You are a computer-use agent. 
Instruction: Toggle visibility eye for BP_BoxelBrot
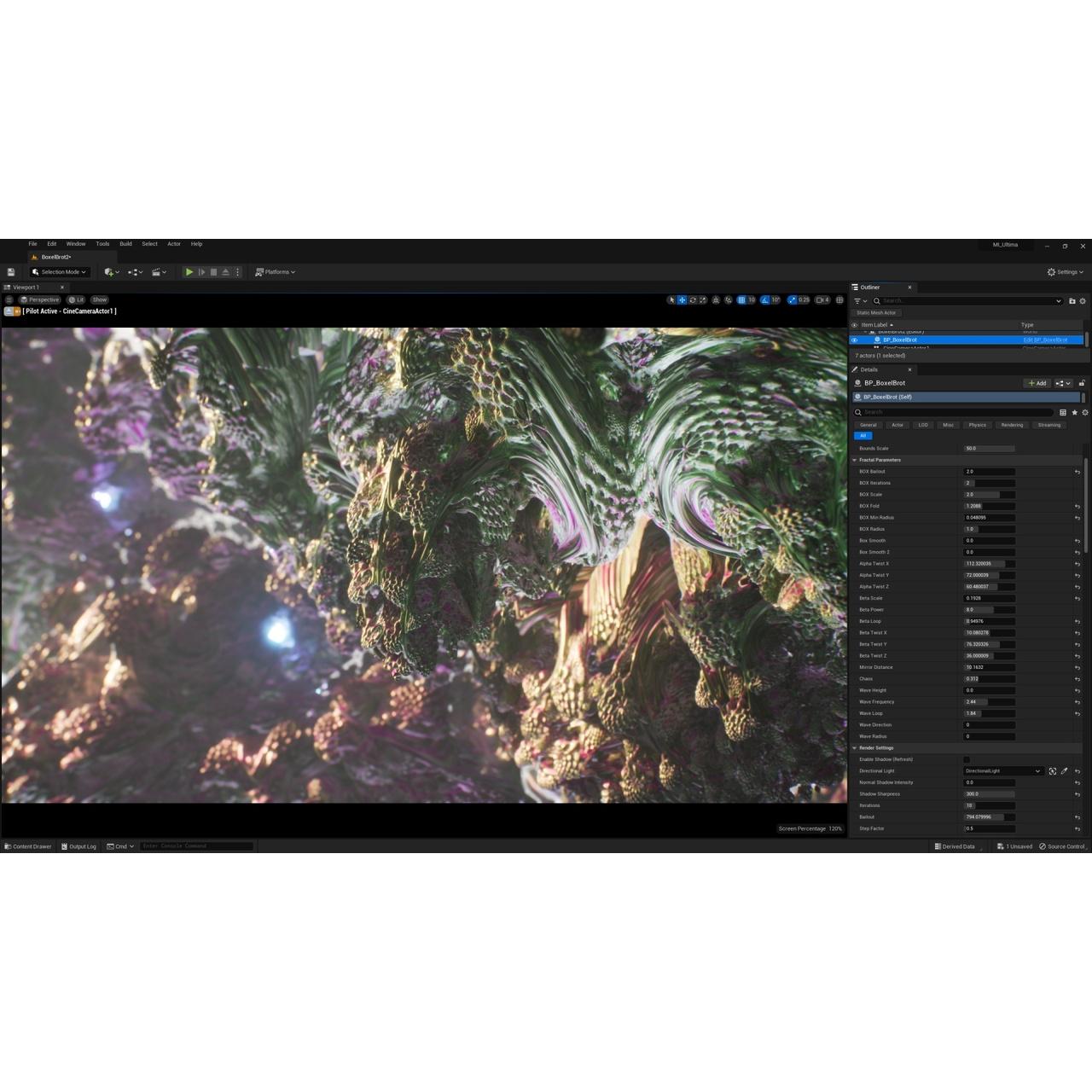click(x=855, y=340)
